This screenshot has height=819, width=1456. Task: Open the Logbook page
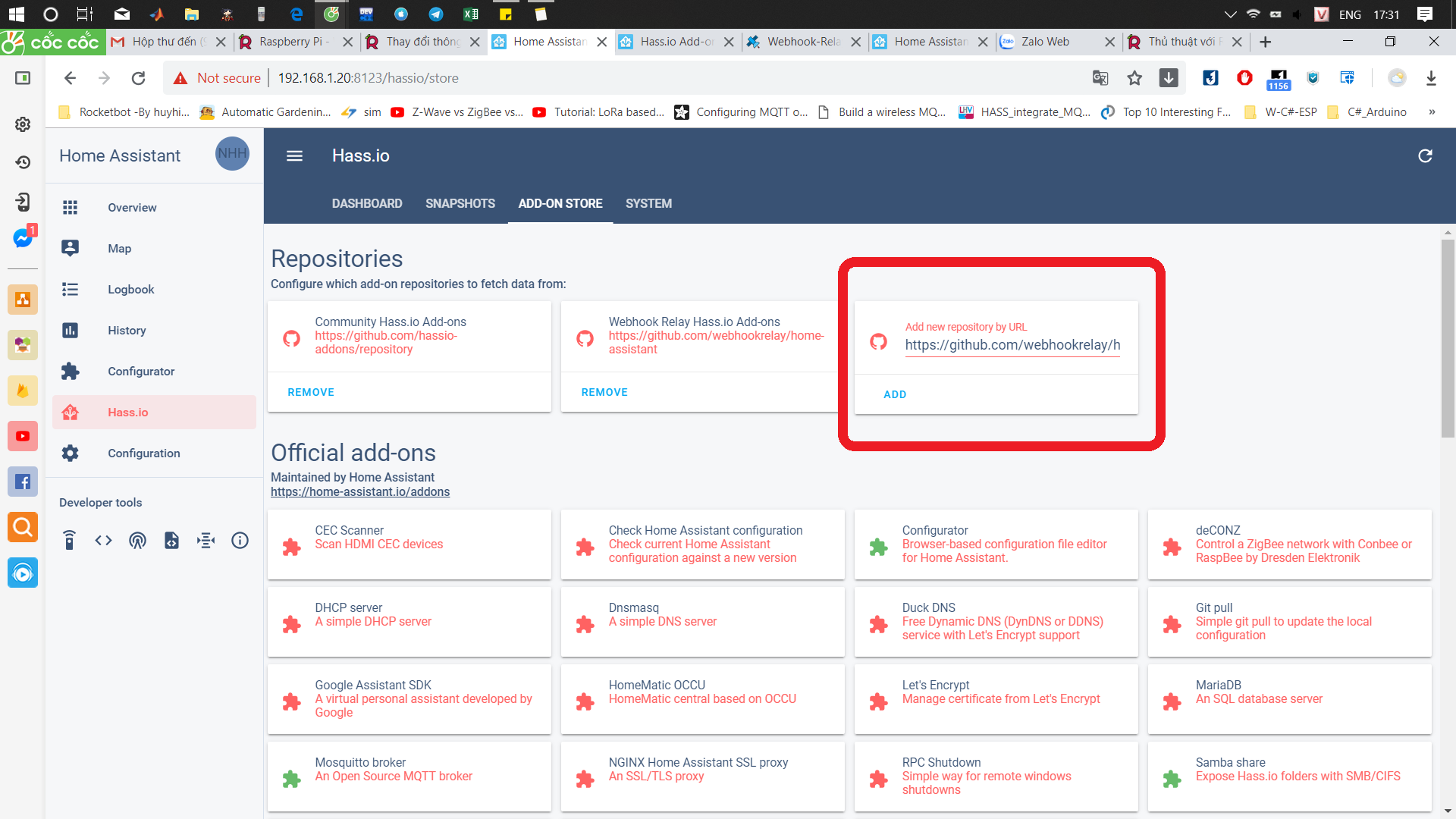click(154, 290)
